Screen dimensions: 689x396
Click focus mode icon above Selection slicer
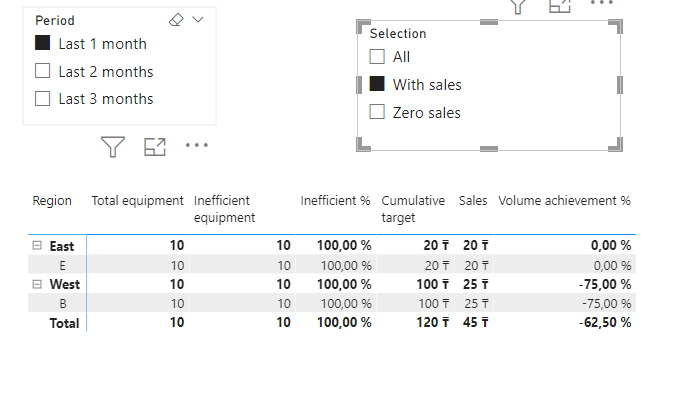tap(560, 6)
